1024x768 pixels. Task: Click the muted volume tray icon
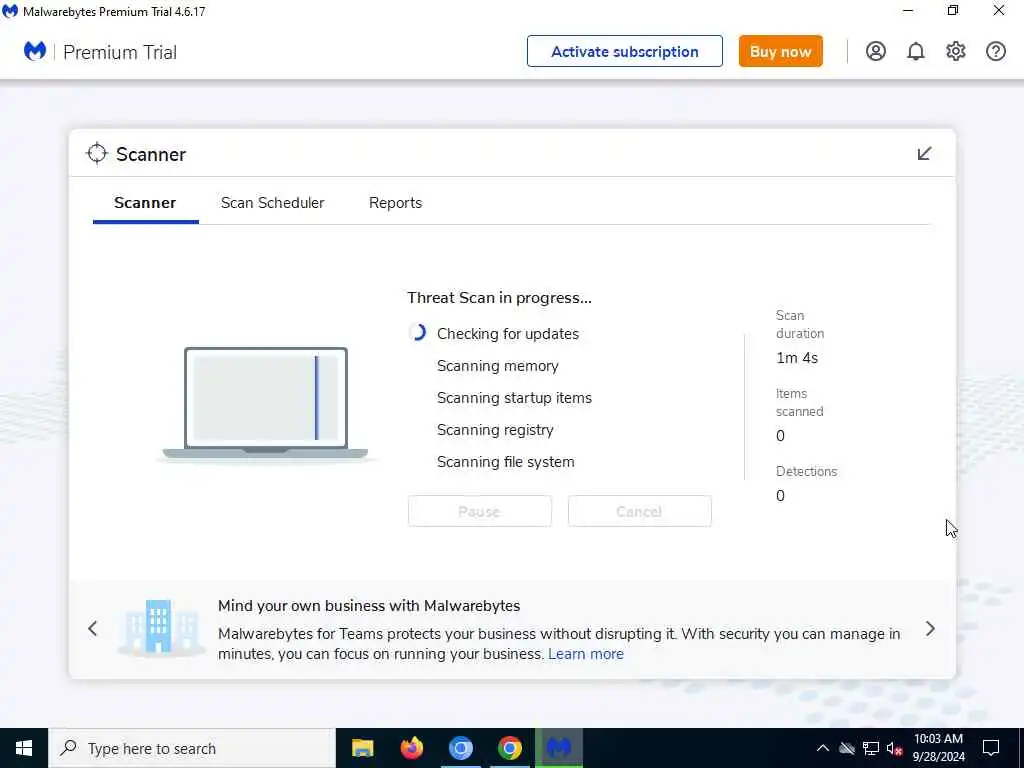894,748
